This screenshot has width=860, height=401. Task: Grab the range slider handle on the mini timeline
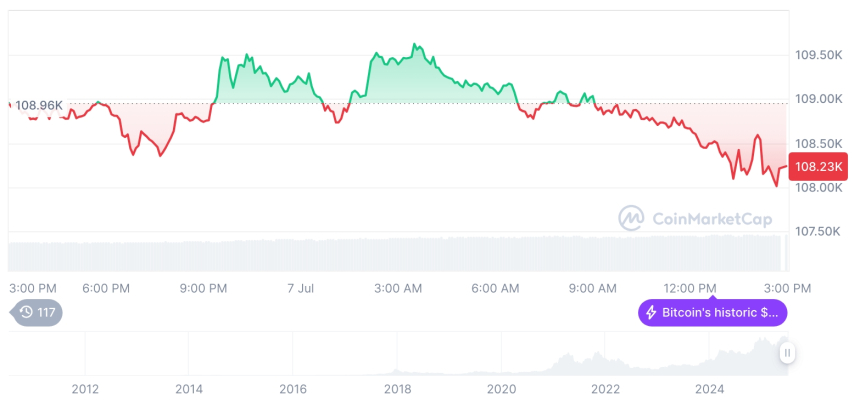(x=788, y=352)
